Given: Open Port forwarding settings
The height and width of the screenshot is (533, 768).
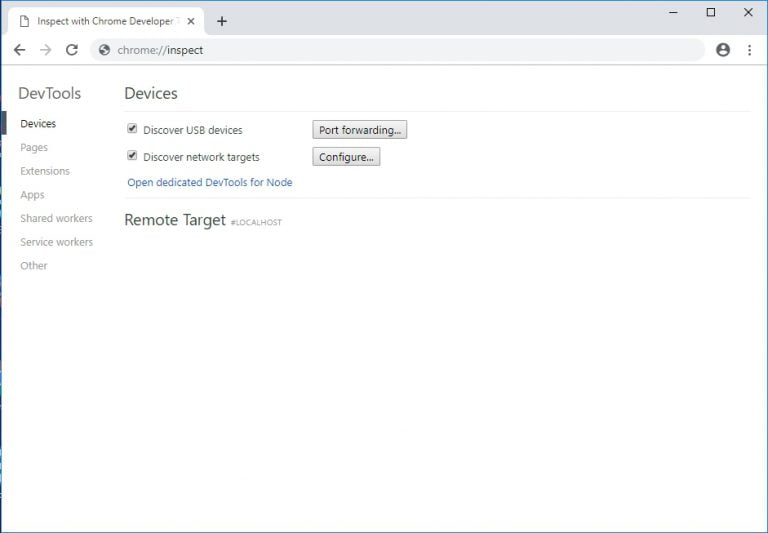Looking at the screenshot, I should click(359, 130).
